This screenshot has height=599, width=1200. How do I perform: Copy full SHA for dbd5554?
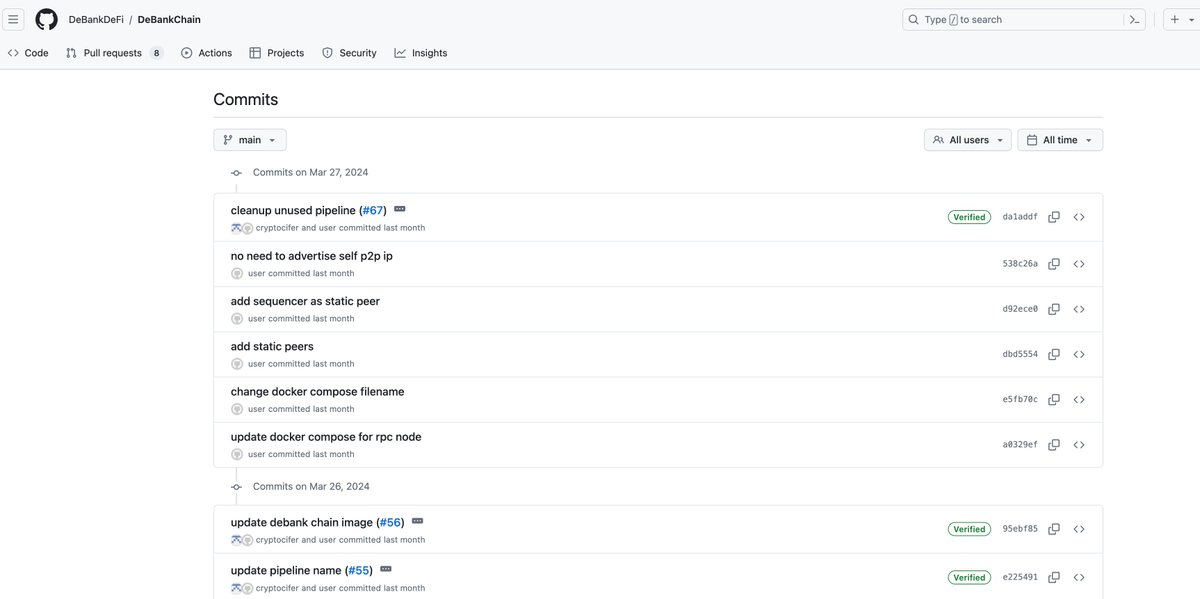1054,354
